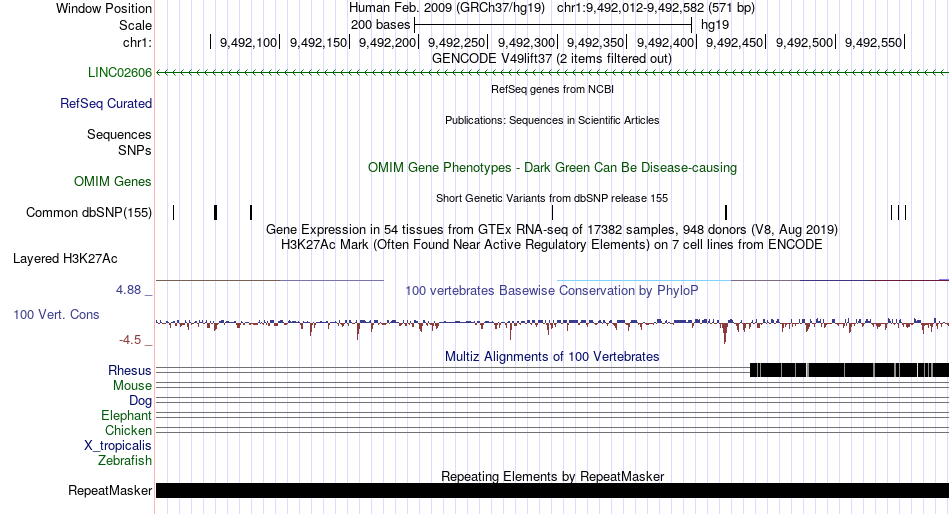Click the 9,492,100 ruler position

click(x=248, y=42)
